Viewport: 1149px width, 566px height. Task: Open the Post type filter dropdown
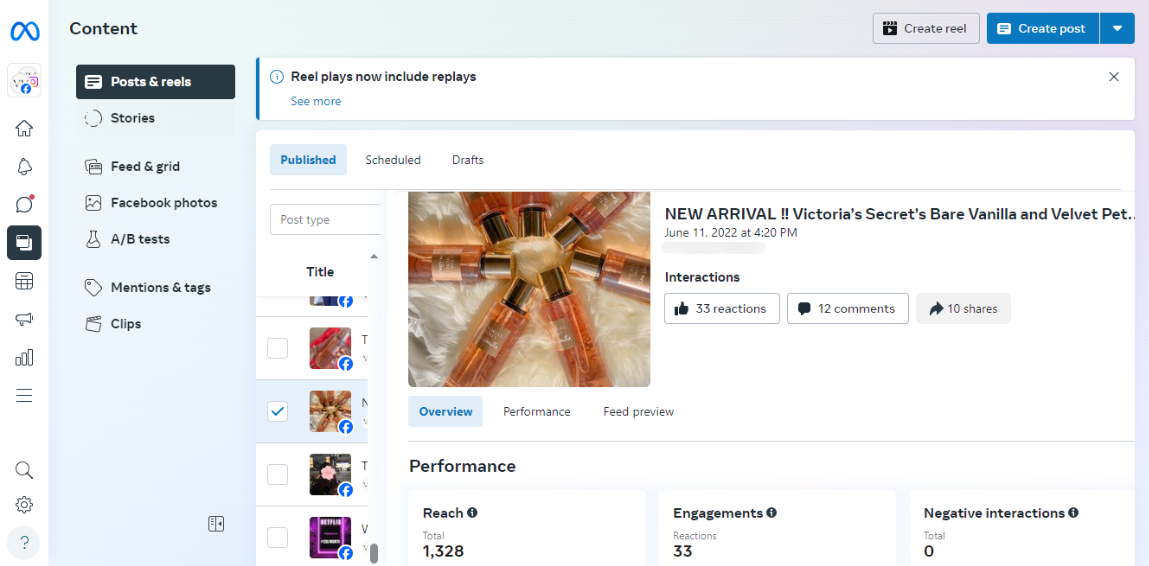pyautogui.click(x=325, y=220)
